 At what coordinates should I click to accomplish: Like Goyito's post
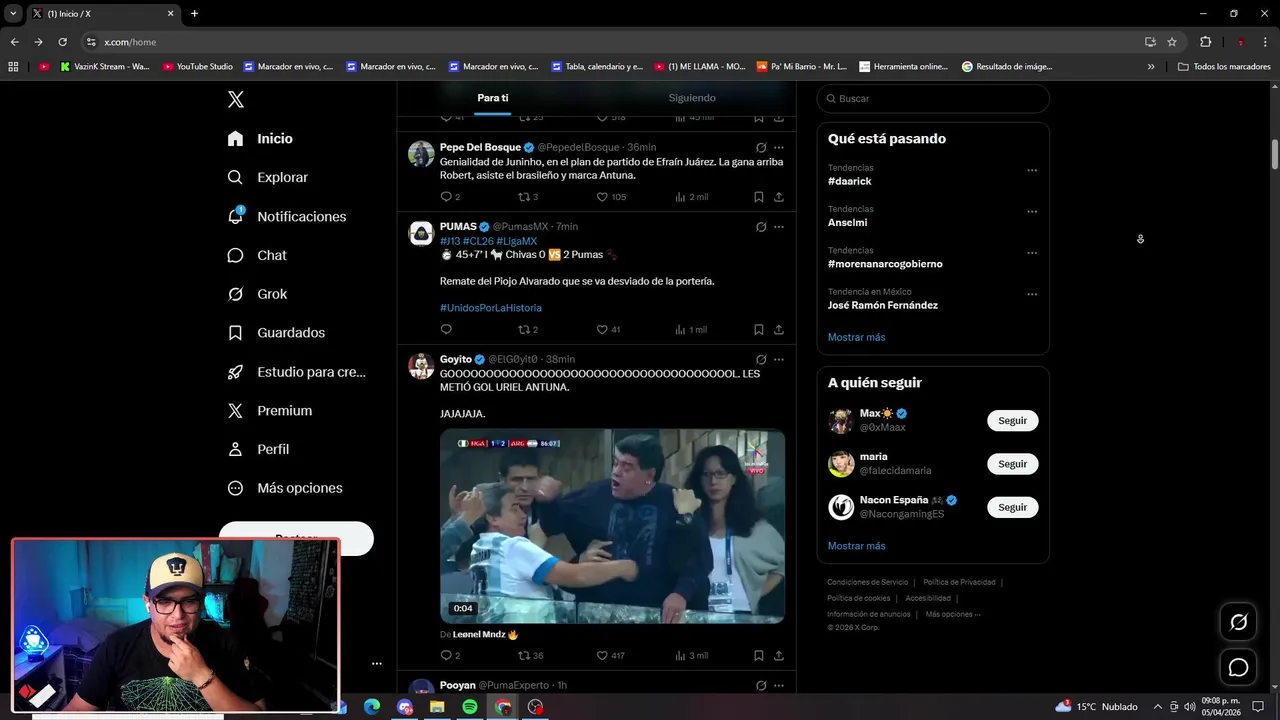coord(602,655)
